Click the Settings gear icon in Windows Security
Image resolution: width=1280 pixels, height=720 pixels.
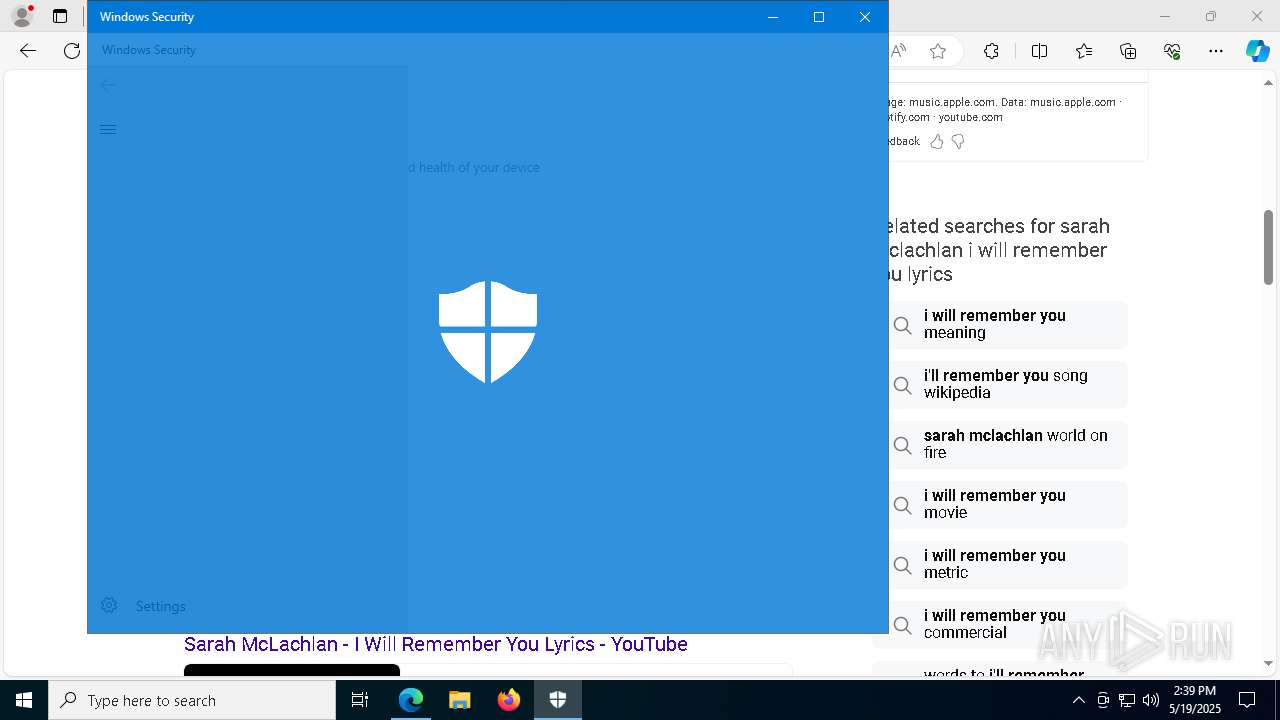109,605
